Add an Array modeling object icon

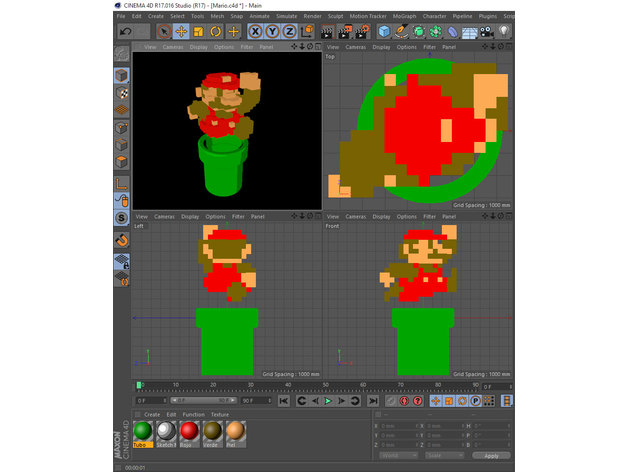(x=435, y=31)
